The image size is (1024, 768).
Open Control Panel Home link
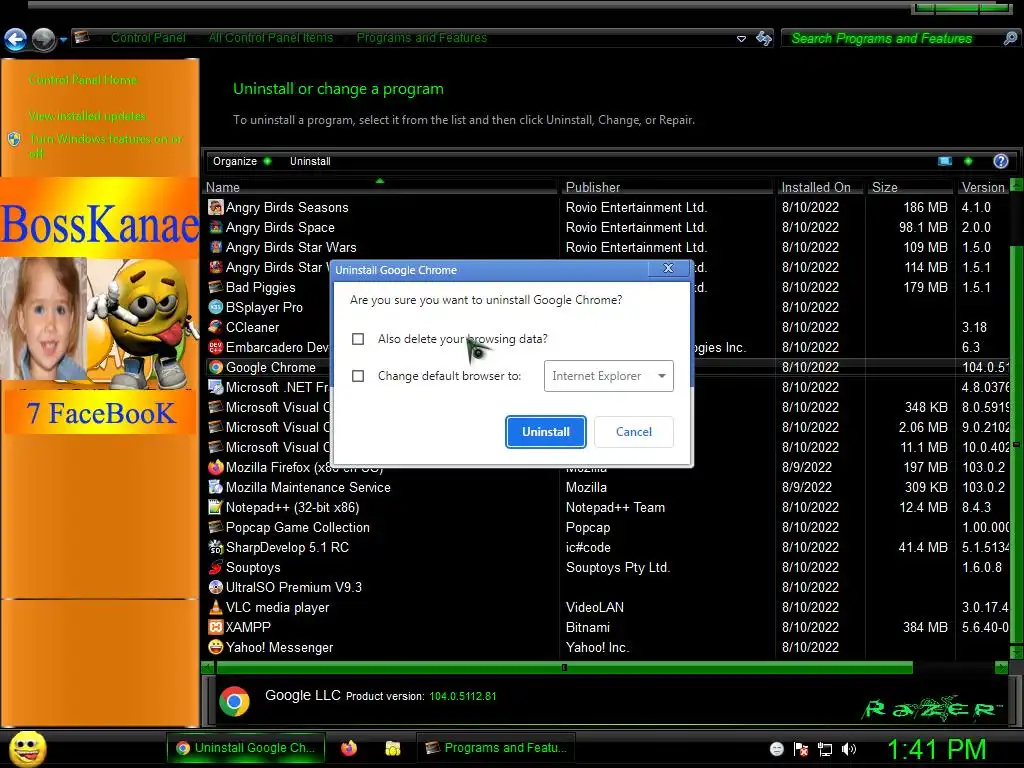[82, 80]
